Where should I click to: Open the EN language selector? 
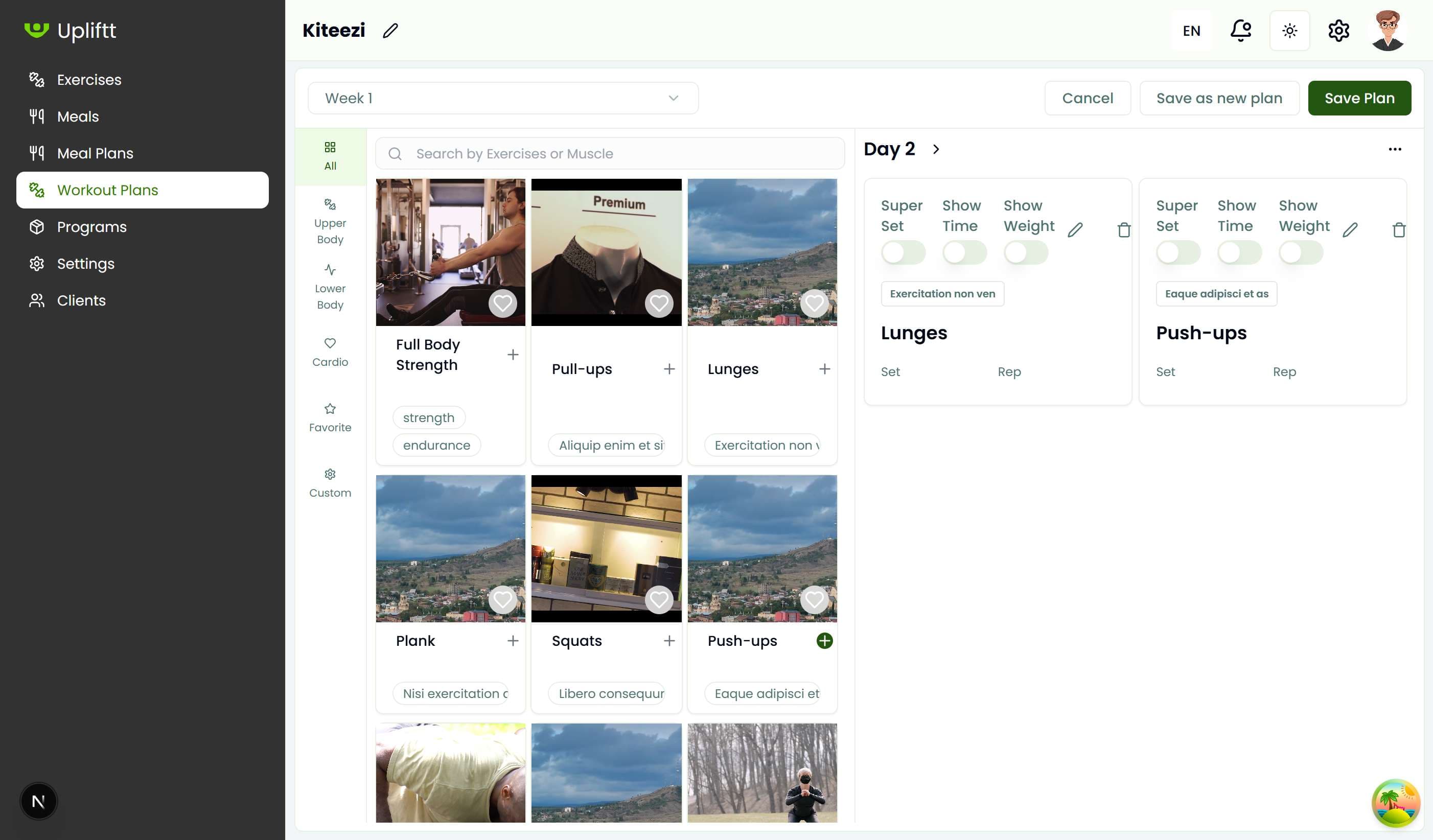1191,30
